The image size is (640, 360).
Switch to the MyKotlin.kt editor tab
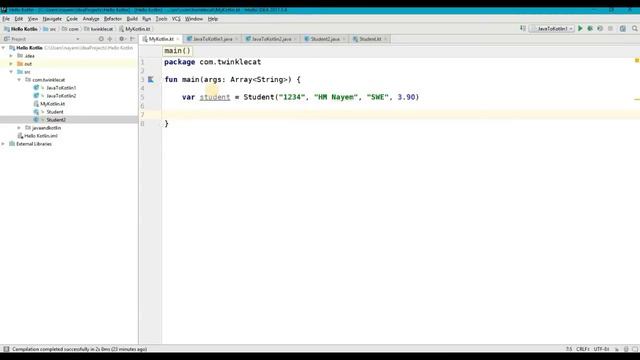coord(161,39)
